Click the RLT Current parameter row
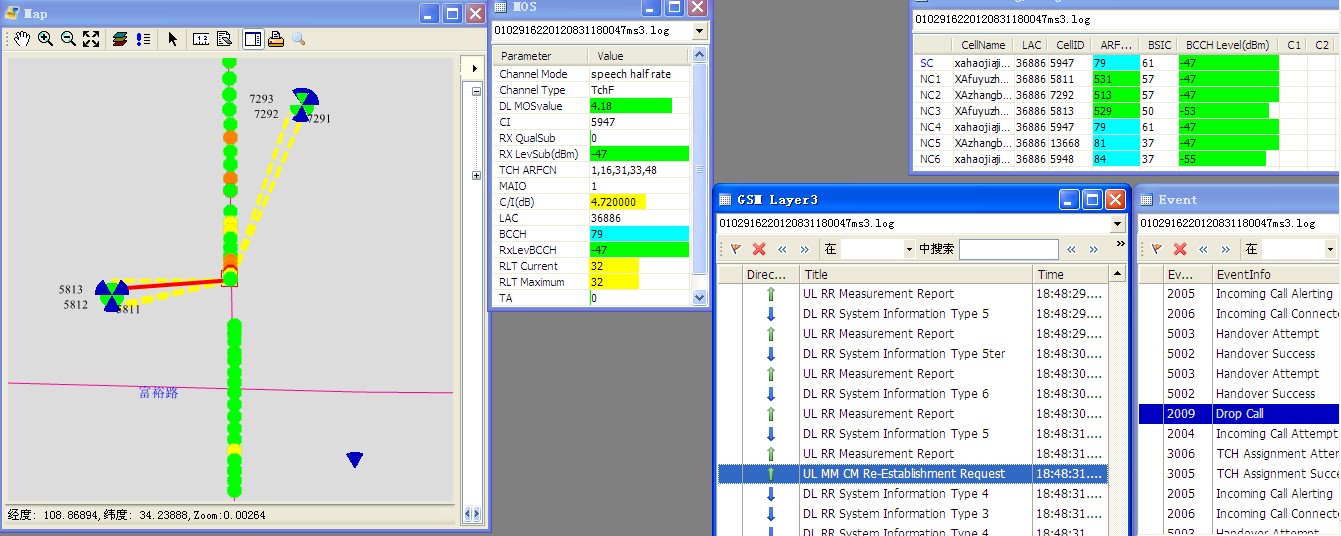The width and height of the screenshot is (1341, 536). pyautogui.click(x=591, y=266)
